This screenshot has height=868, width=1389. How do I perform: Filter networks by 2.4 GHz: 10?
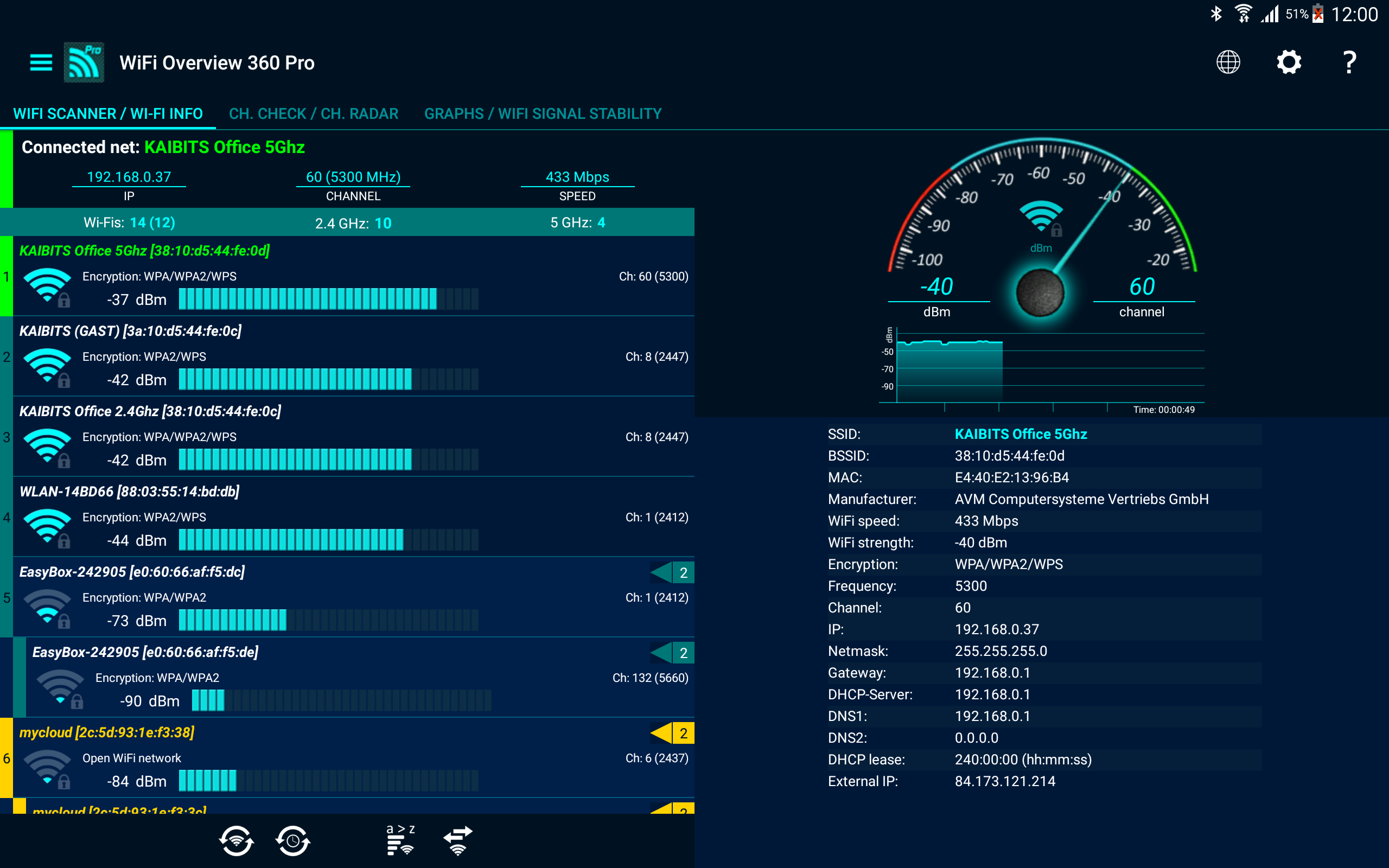coord(353,223)
